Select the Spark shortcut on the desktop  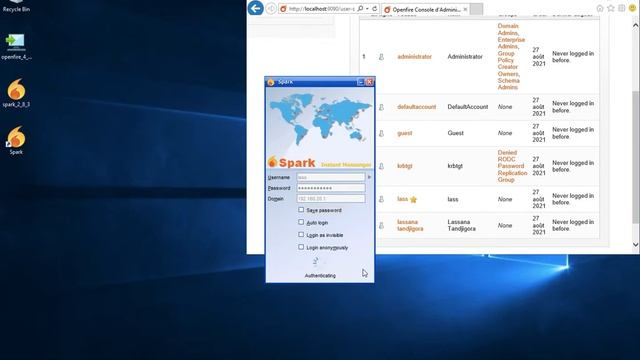point(16,140)
